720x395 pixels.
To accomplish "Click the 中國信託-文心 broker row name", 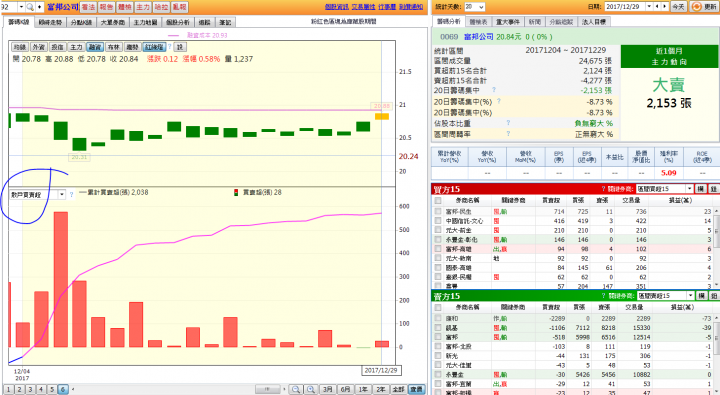I will 464,221.
